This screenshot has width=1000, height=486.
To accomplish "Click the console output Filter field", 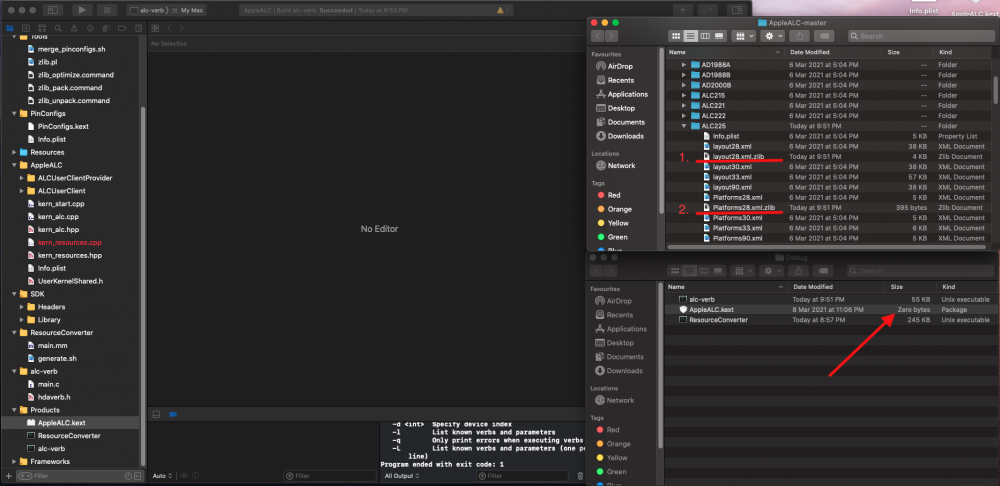I will coord(522,476).
